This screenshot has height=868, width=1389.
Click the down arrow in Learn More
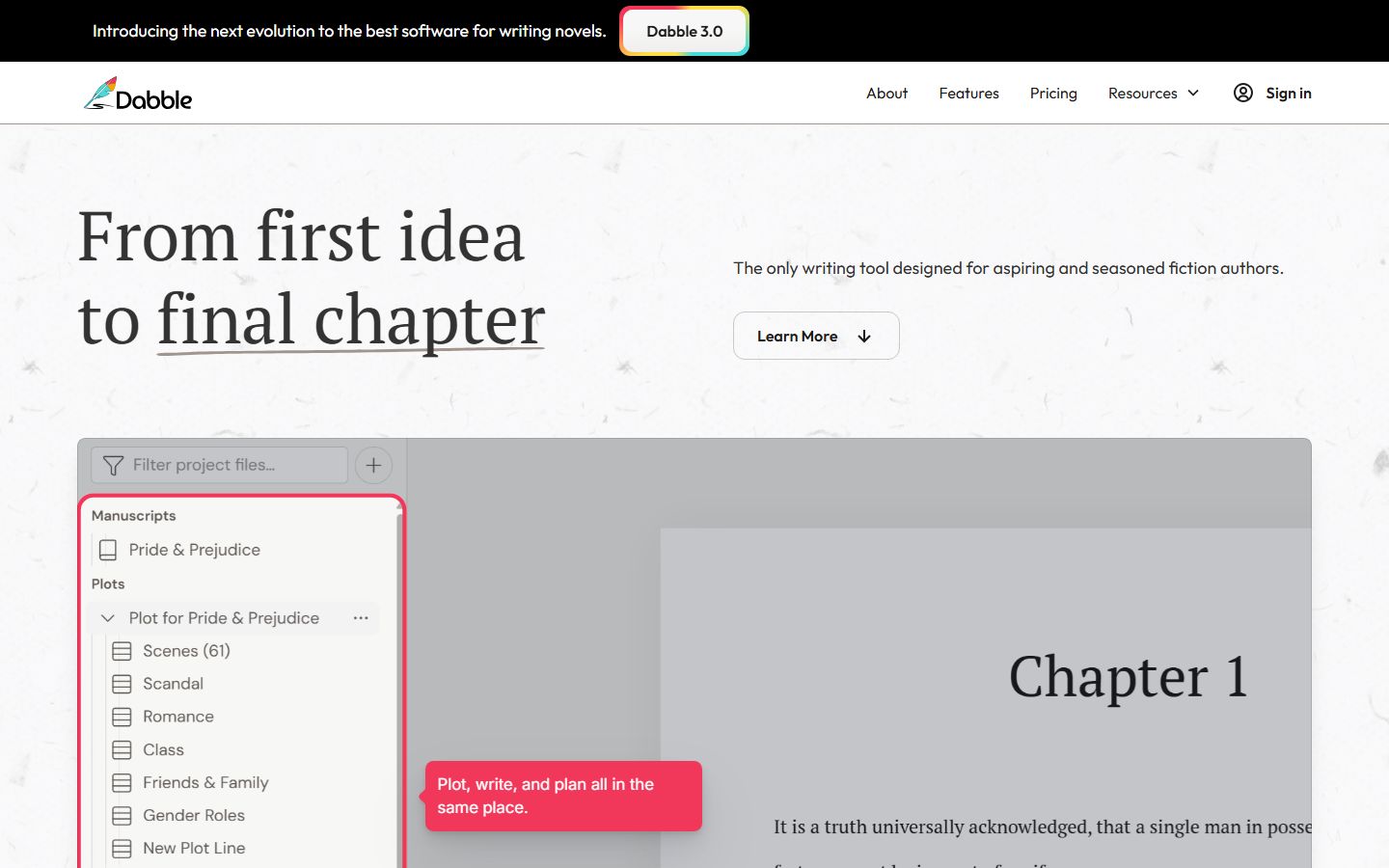pos(864,336)
